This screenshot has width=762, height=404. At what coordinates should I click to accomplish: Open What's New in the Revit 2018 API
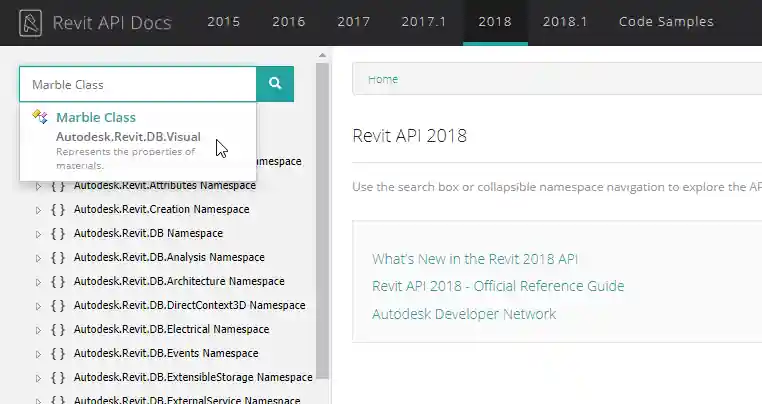(475, 259)
